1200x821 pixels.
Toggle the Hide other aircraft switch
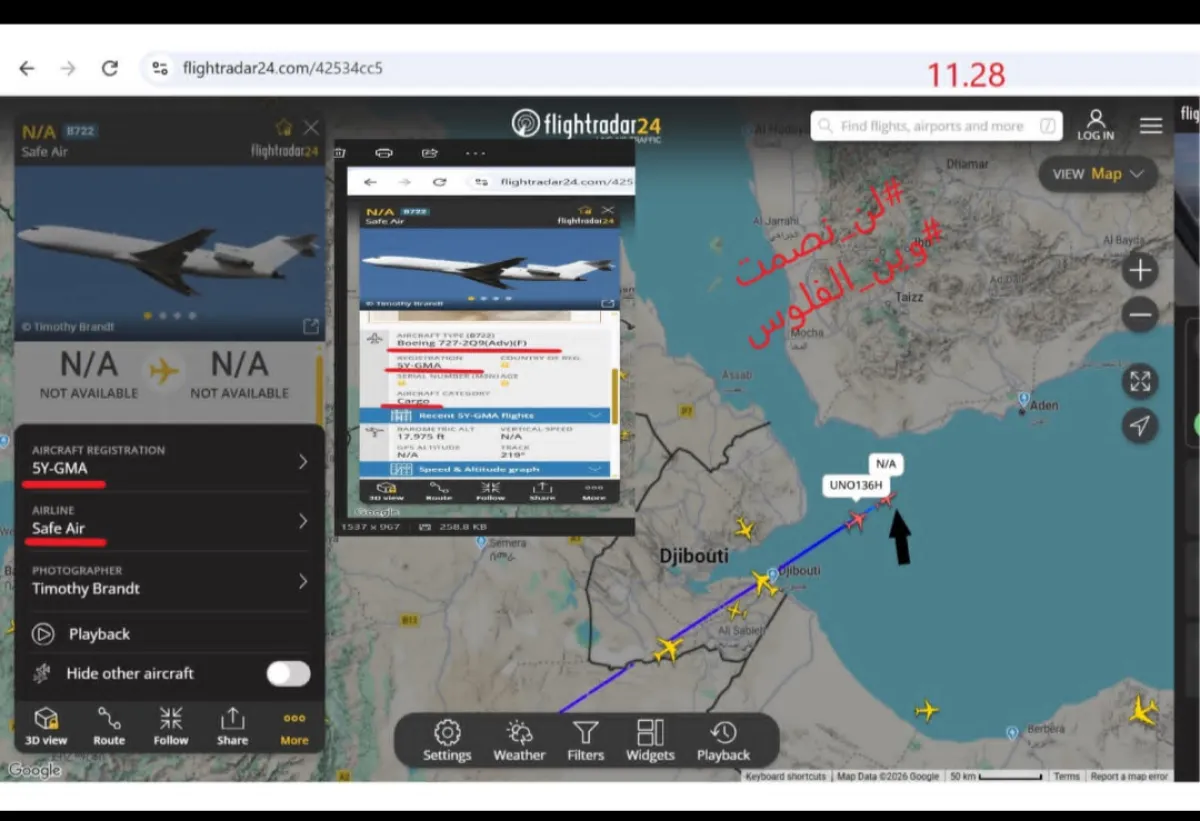click(x=288, y=673)
